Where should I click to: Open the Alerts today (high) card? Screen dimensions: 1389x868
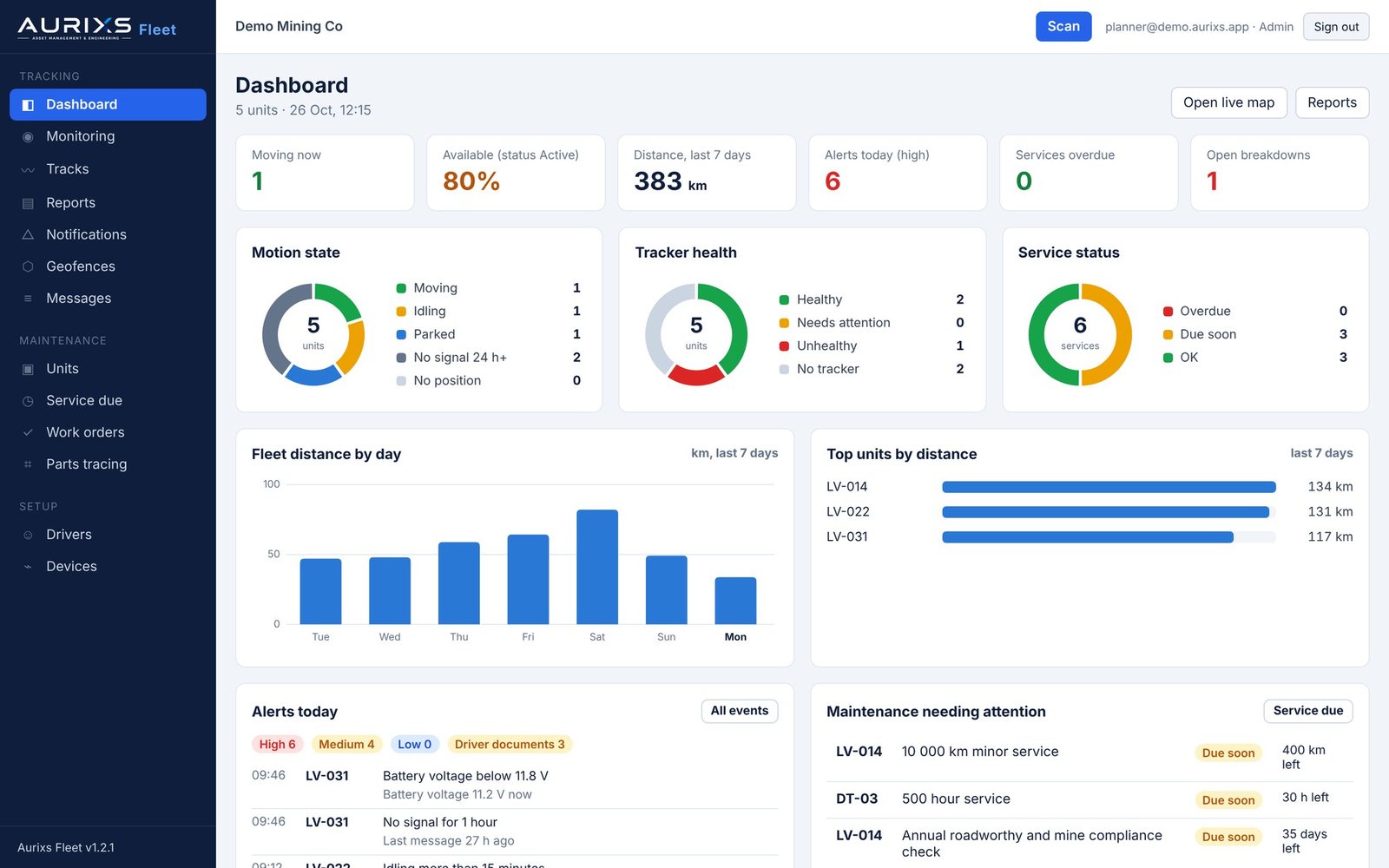point(898,172)
